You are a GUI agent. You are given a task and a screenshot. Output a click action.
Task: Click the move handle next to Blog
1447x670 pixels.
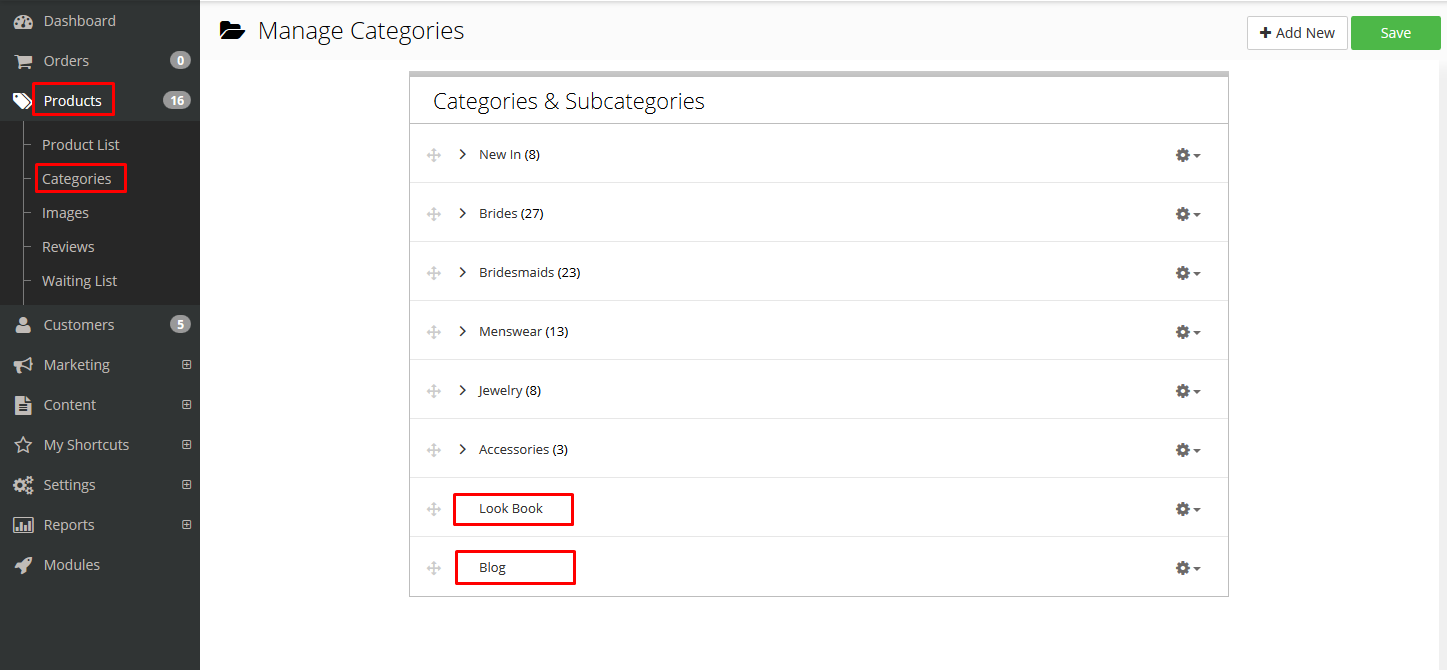pos(434,568)
